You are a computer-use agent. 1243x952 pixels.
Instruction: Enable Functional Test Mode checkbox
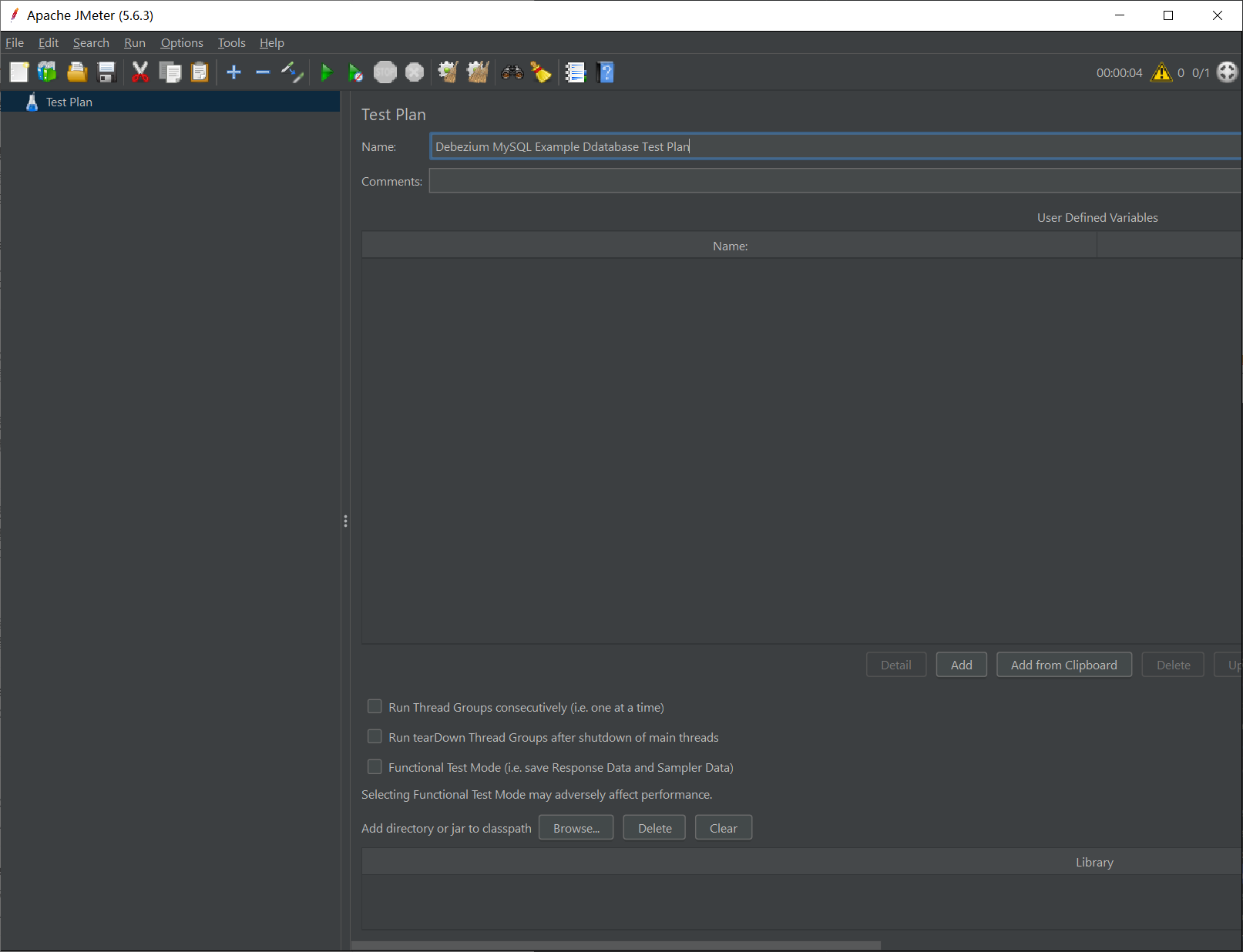pyautogui.click(x=375, y=766)
